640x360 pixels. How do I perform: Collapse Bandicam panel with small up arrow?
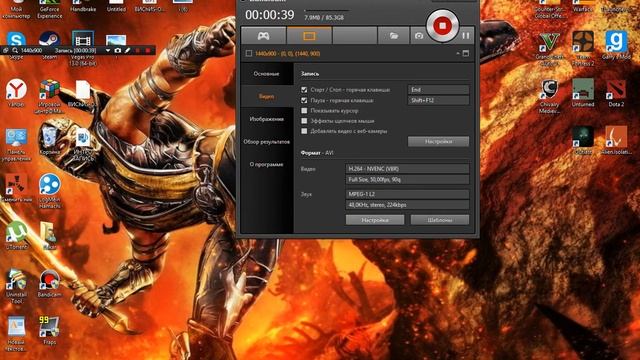click(458, 53)
